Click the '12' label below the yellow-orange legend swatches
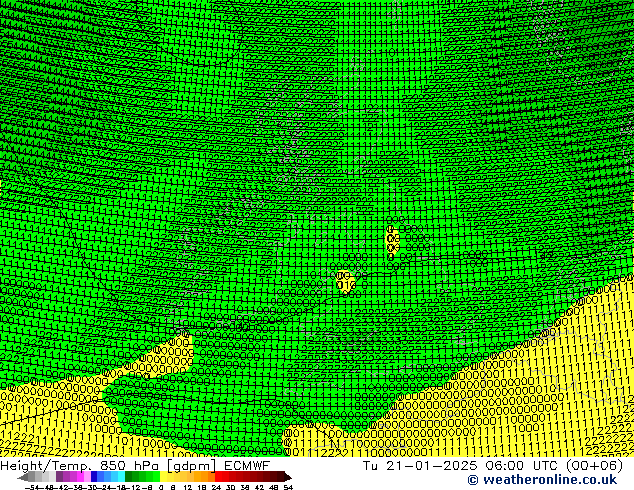 click(187, 487)
